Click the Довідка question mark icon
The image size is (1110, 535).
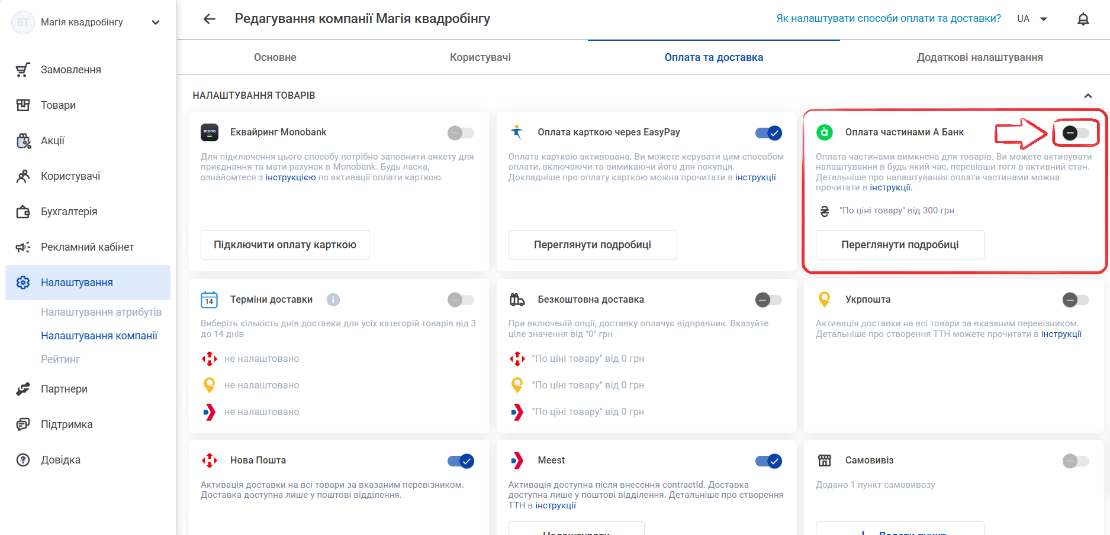coord(23,460)
